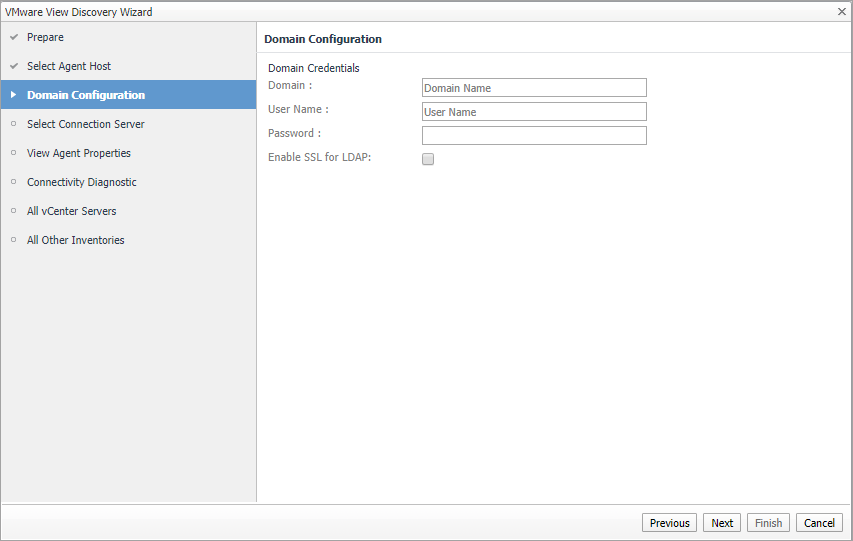Open the Prepare wizard step
The height and width of the screenshot is (541, 853).
[45, 37]
